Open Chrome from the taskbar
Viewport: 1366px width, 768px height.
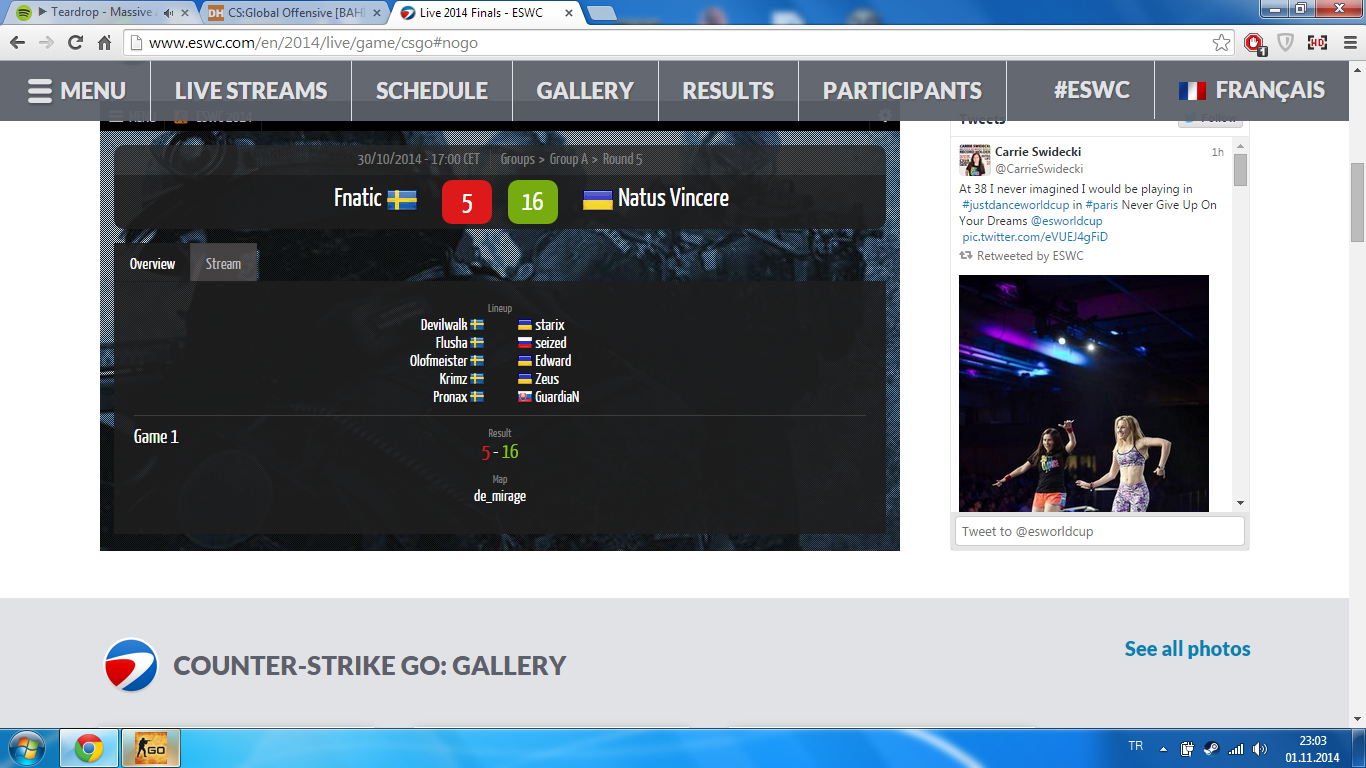tap(88, 748)
